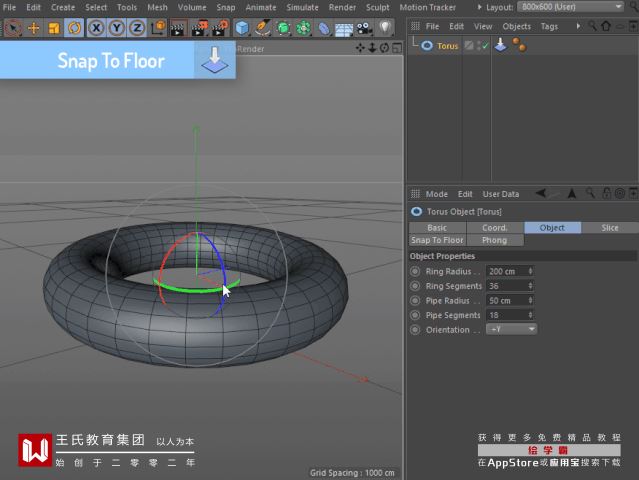Open the Snap To Floor tab
This screenshot has width=639, height=480.
pos(437,240)
